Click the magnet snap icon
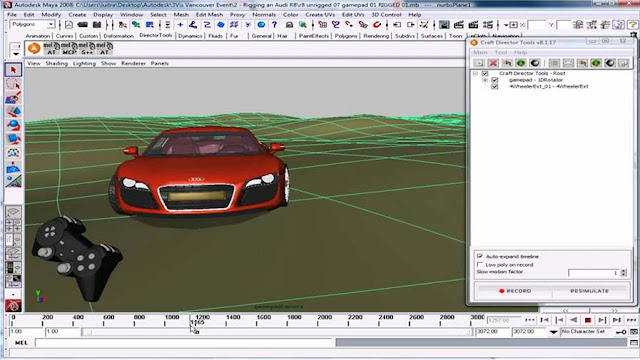Screen dimensions: 640x360 377,25
